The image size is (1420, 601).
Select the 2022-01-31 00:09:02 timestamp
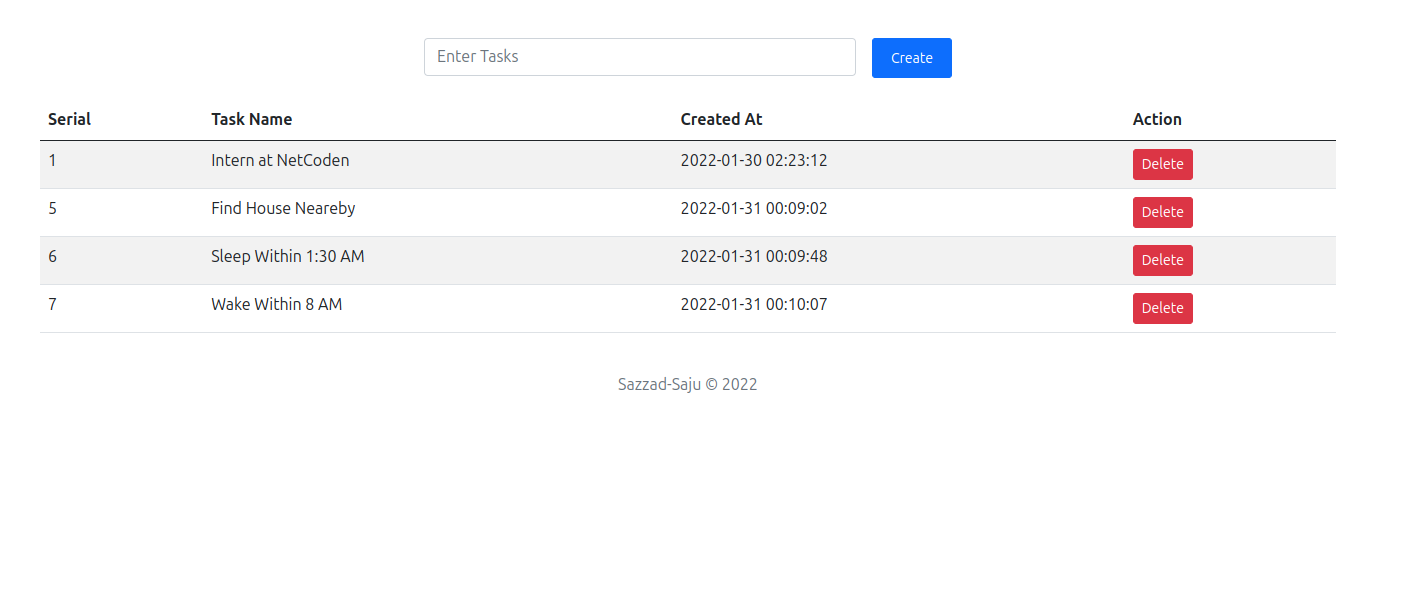pyautogui.click(x=754, y=208)
